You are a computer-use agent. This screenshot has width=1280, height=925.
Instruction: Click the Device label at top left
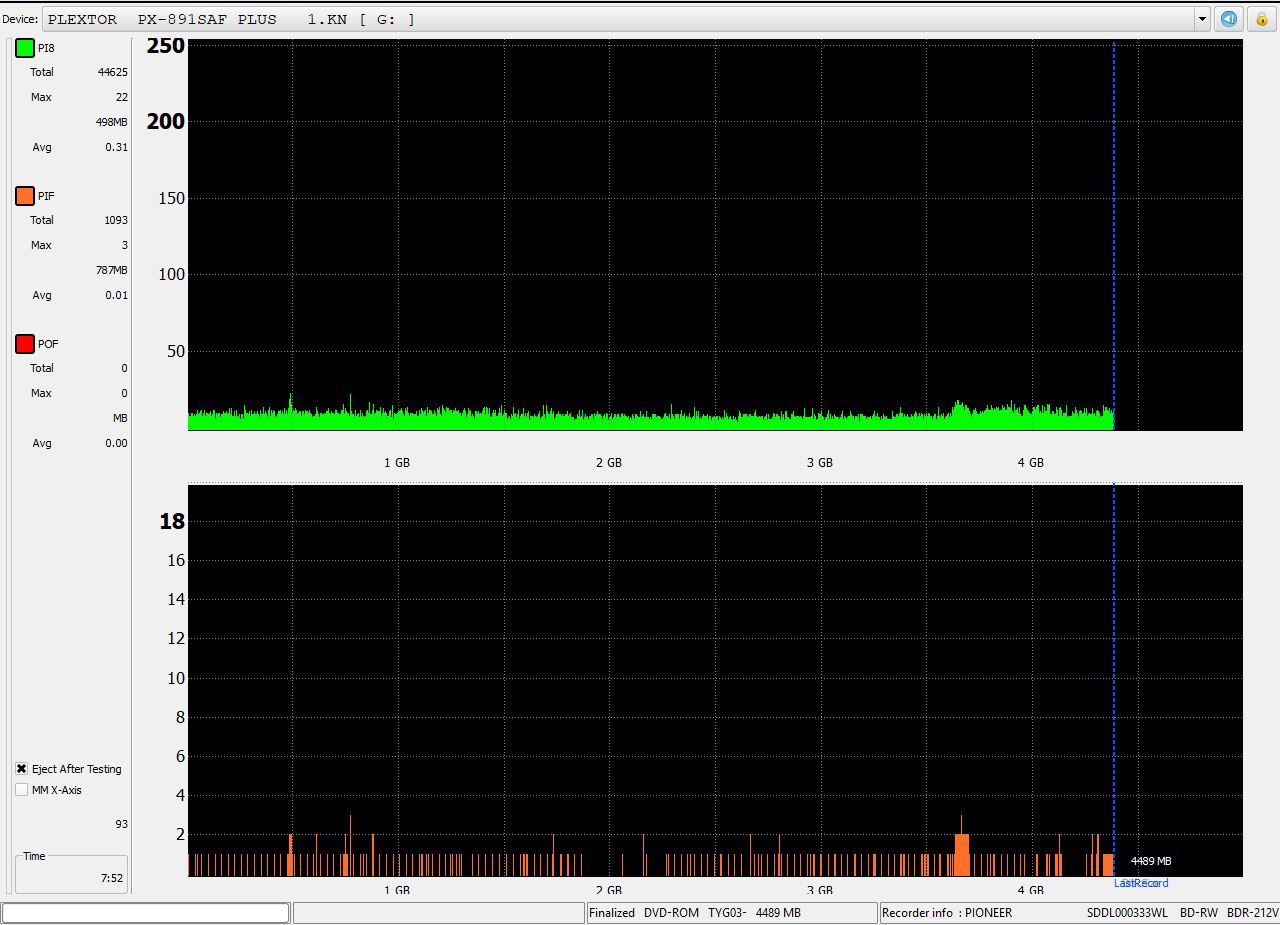(x=20, y=19)
